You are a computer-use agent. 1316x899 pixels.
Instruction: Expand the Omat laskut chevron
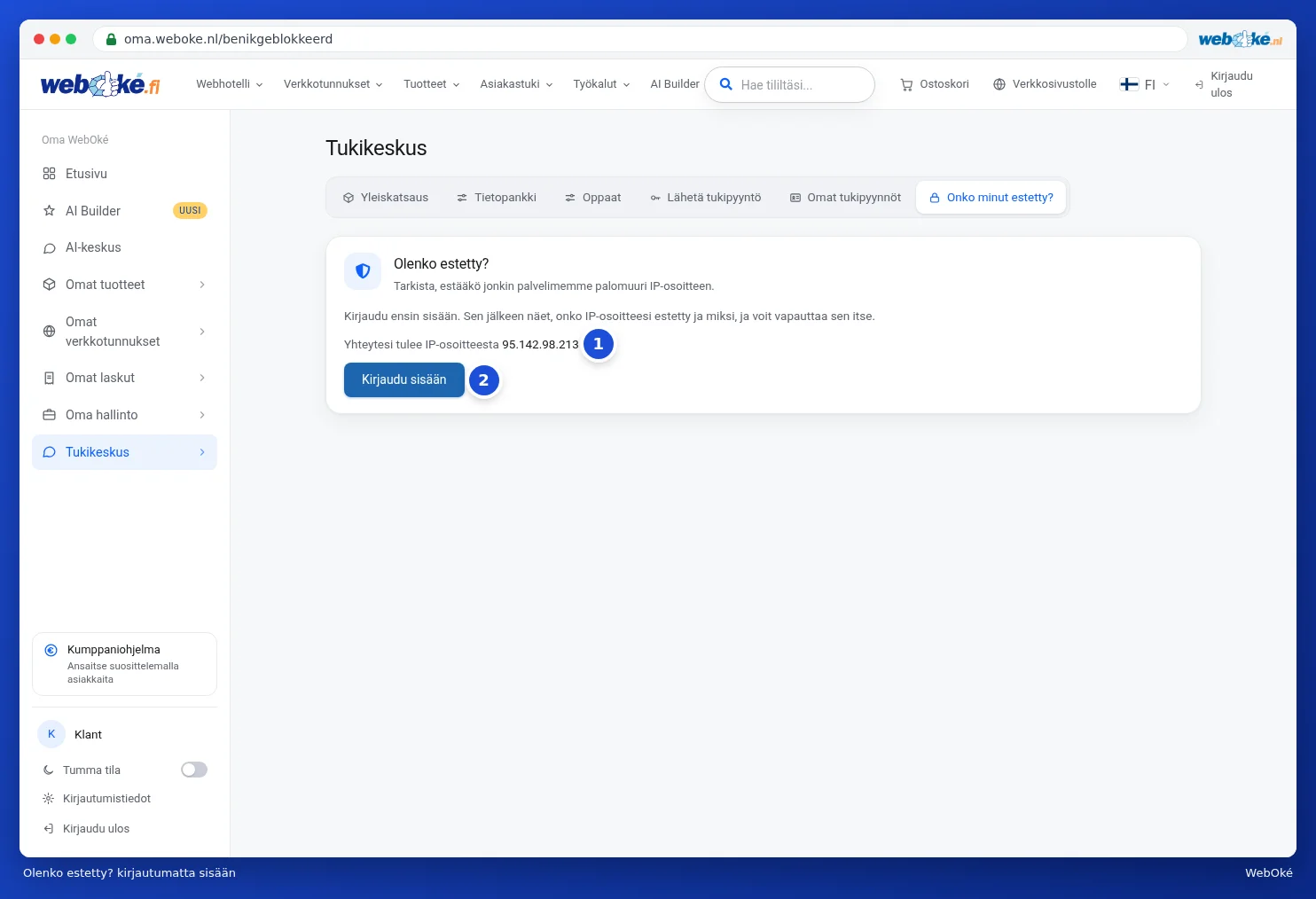click(x=202, y=378)
